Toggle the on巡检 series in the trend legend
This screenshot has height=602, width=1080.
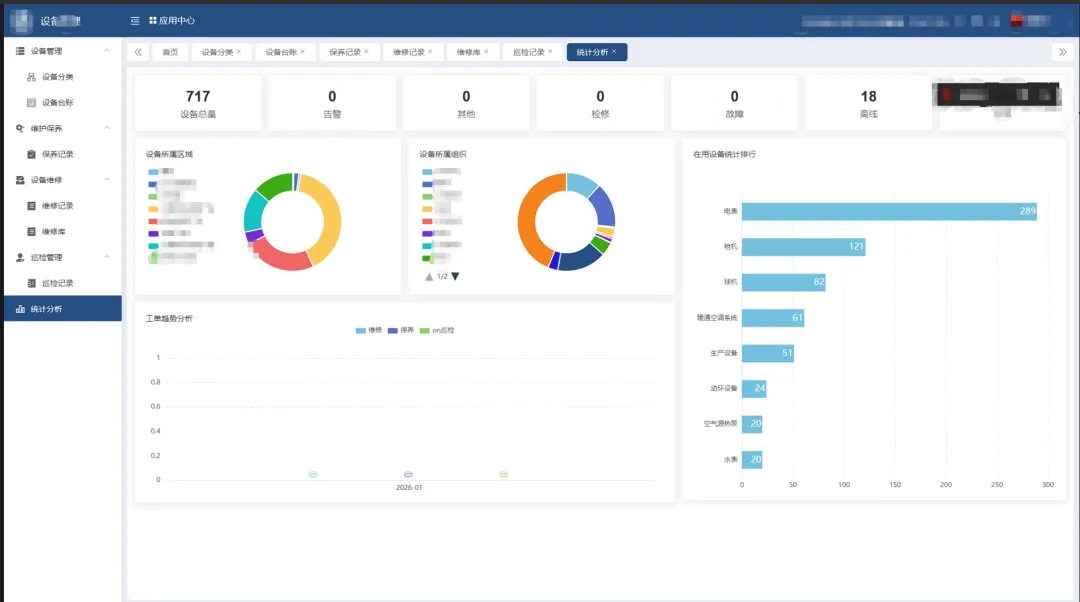436,330
